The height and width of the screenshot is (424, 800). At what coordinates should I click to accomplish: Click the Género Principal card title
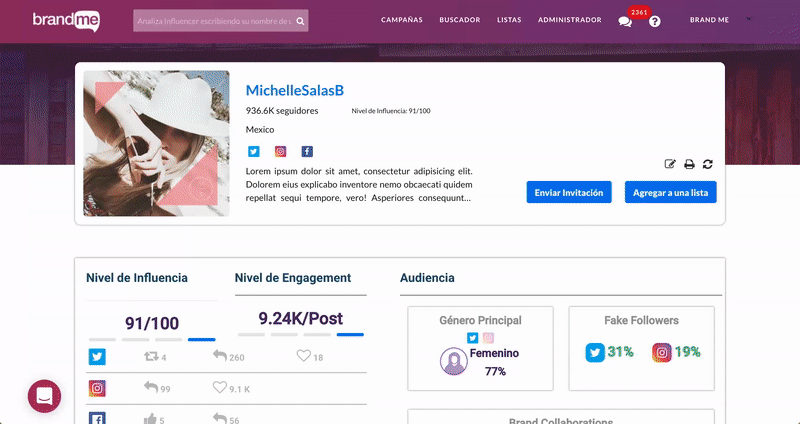coord(480,320)
